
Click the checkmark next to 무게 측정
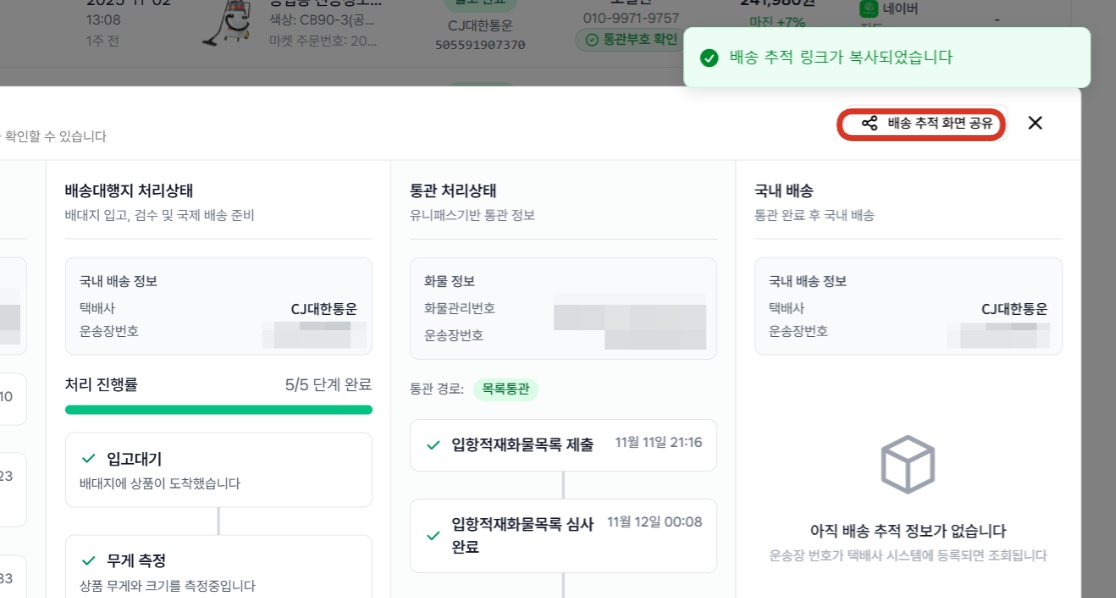(x=89, y=561)
